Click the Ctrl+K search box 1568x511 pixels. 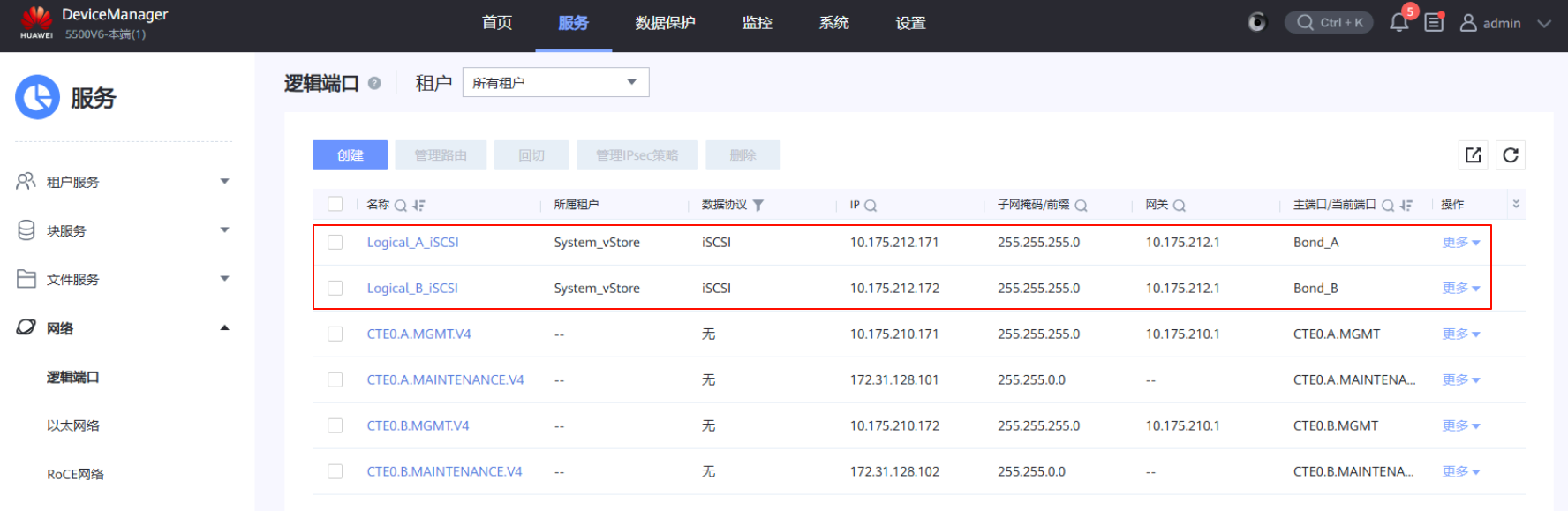click(1329, 23)
